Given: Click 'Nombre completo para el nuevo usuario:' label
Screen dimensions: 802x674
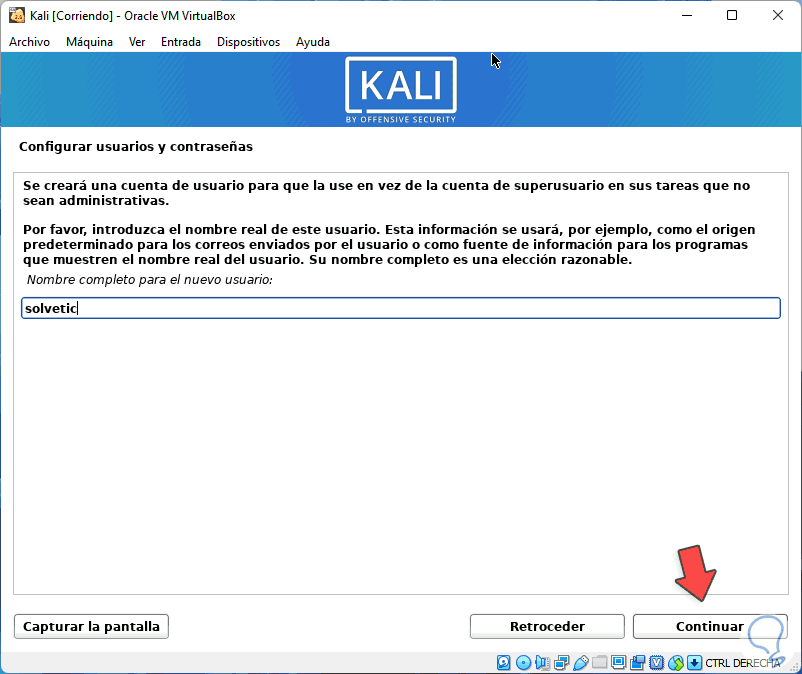Looking at the screenshot, I should (x=149, y=280).
